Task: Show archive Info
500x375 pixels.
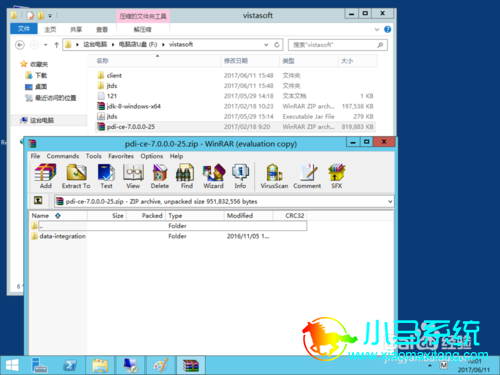Action: coord(240,176)
